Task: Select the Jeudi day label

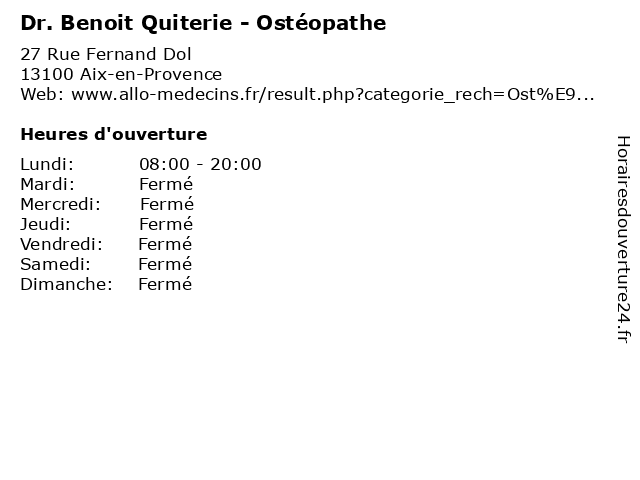Action: 45,224
